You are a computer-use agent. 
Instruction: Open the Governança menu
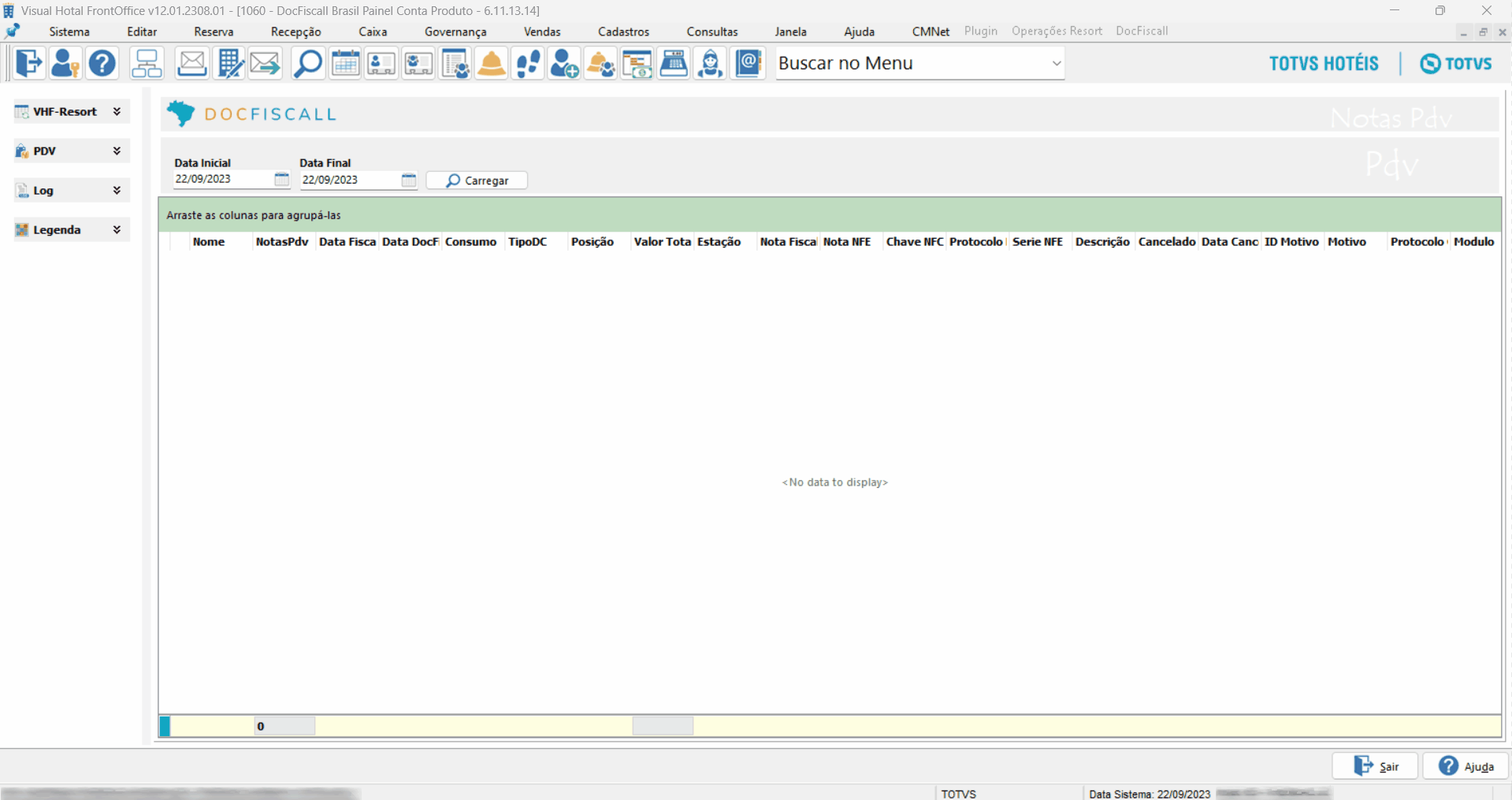coord(455,32)
